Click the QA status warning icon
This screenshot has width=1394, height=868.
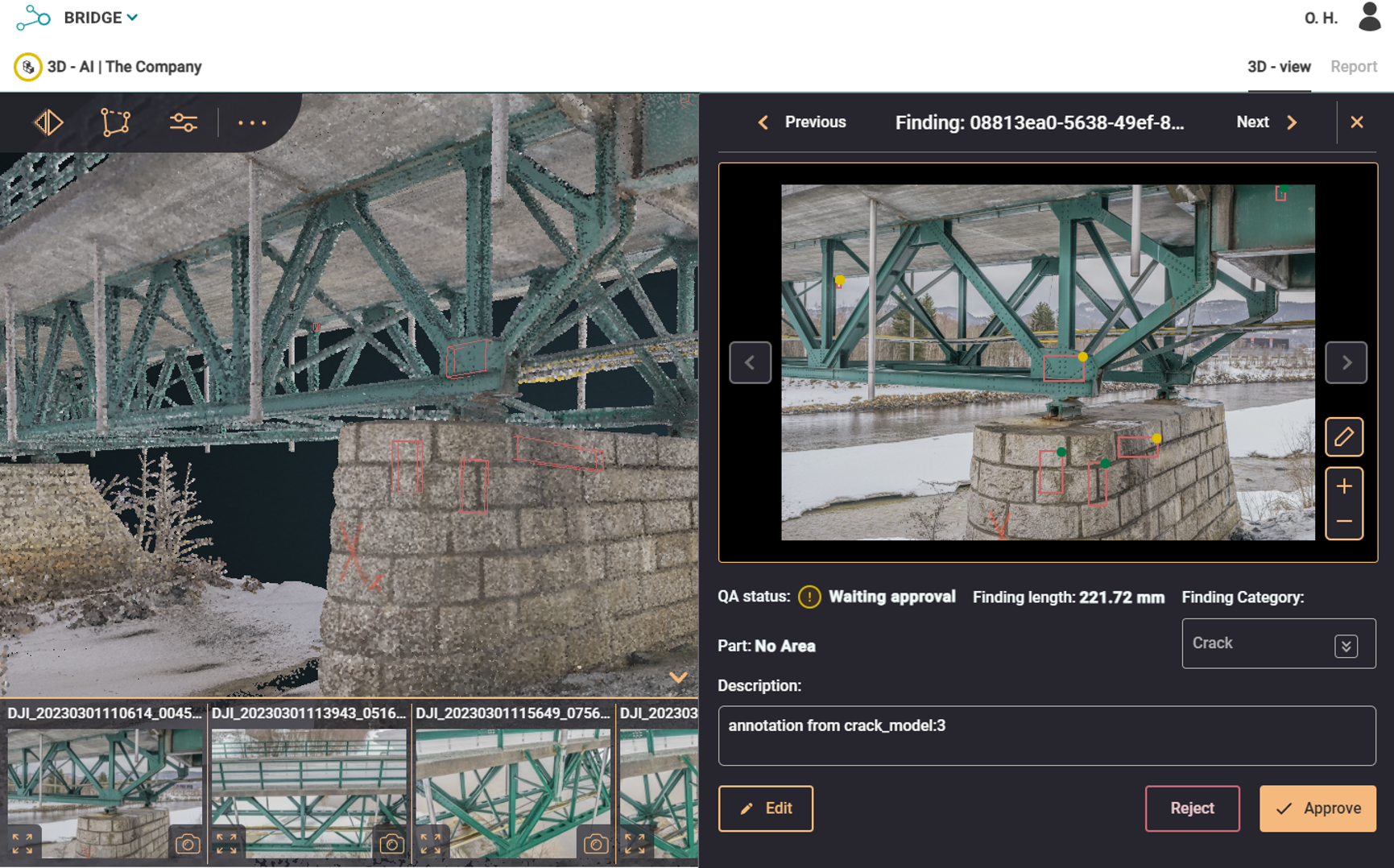point(809,597)
